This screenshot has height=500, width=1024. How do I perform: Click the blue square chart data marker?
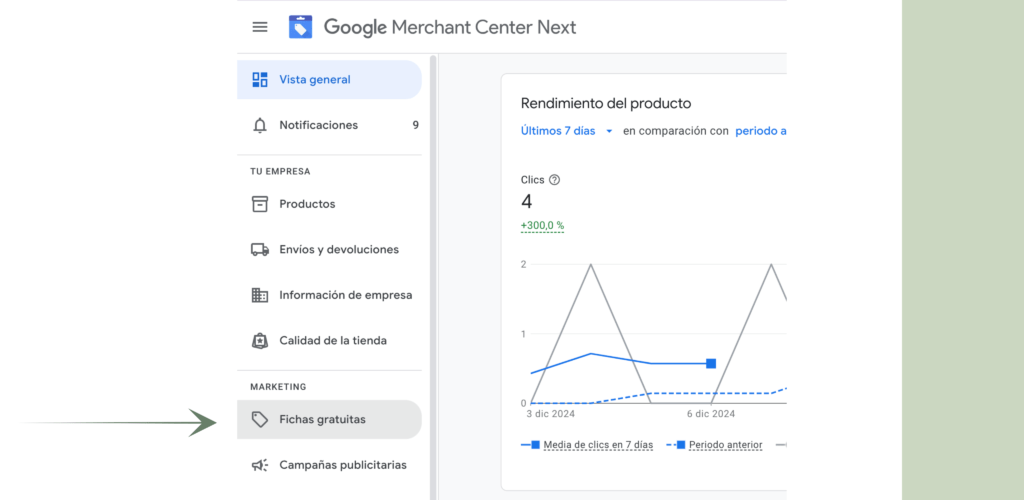711,364
